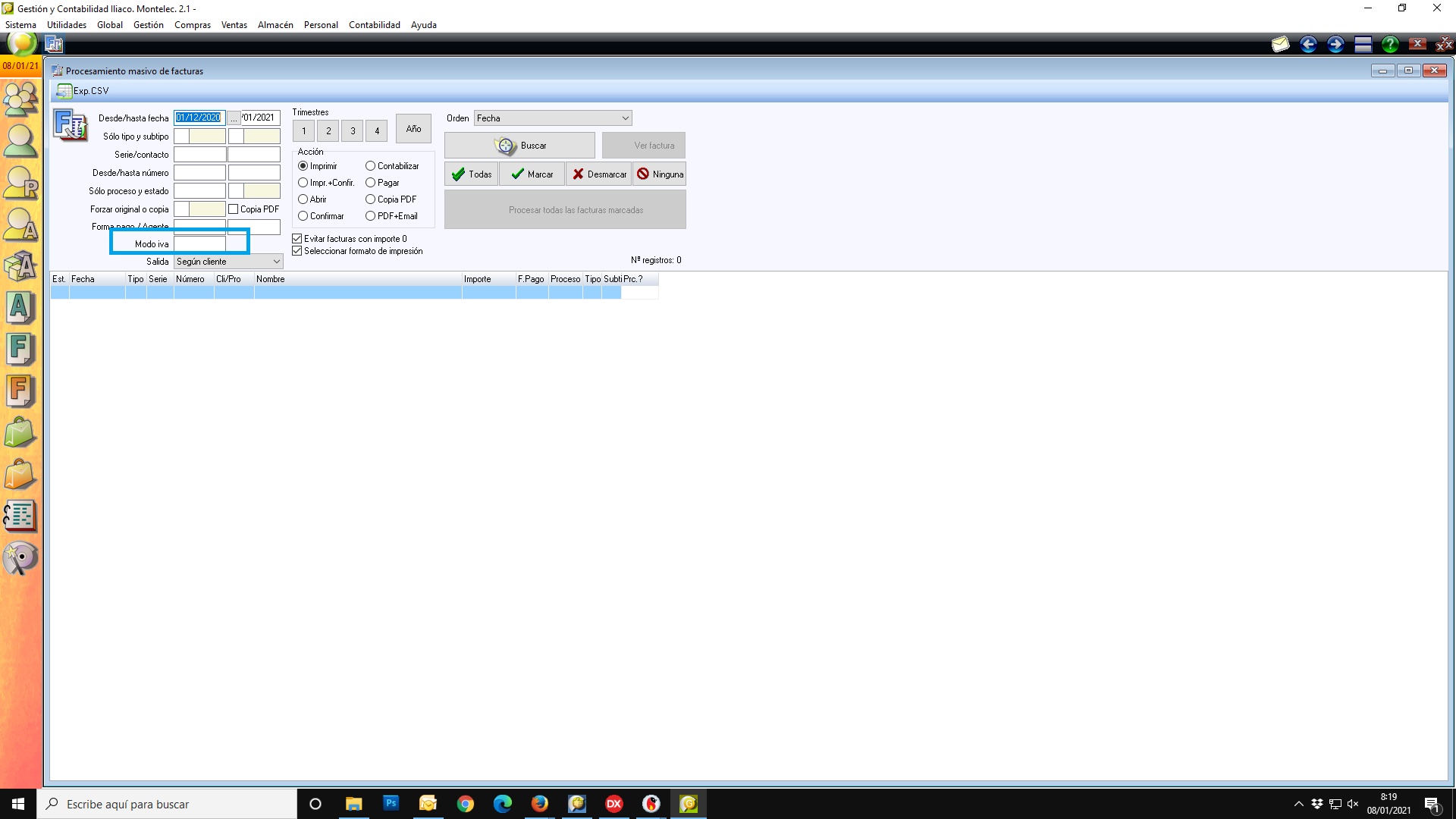1456x819 pixels.
Task: Open the teal letter F invoice icon
Action: 20,350
